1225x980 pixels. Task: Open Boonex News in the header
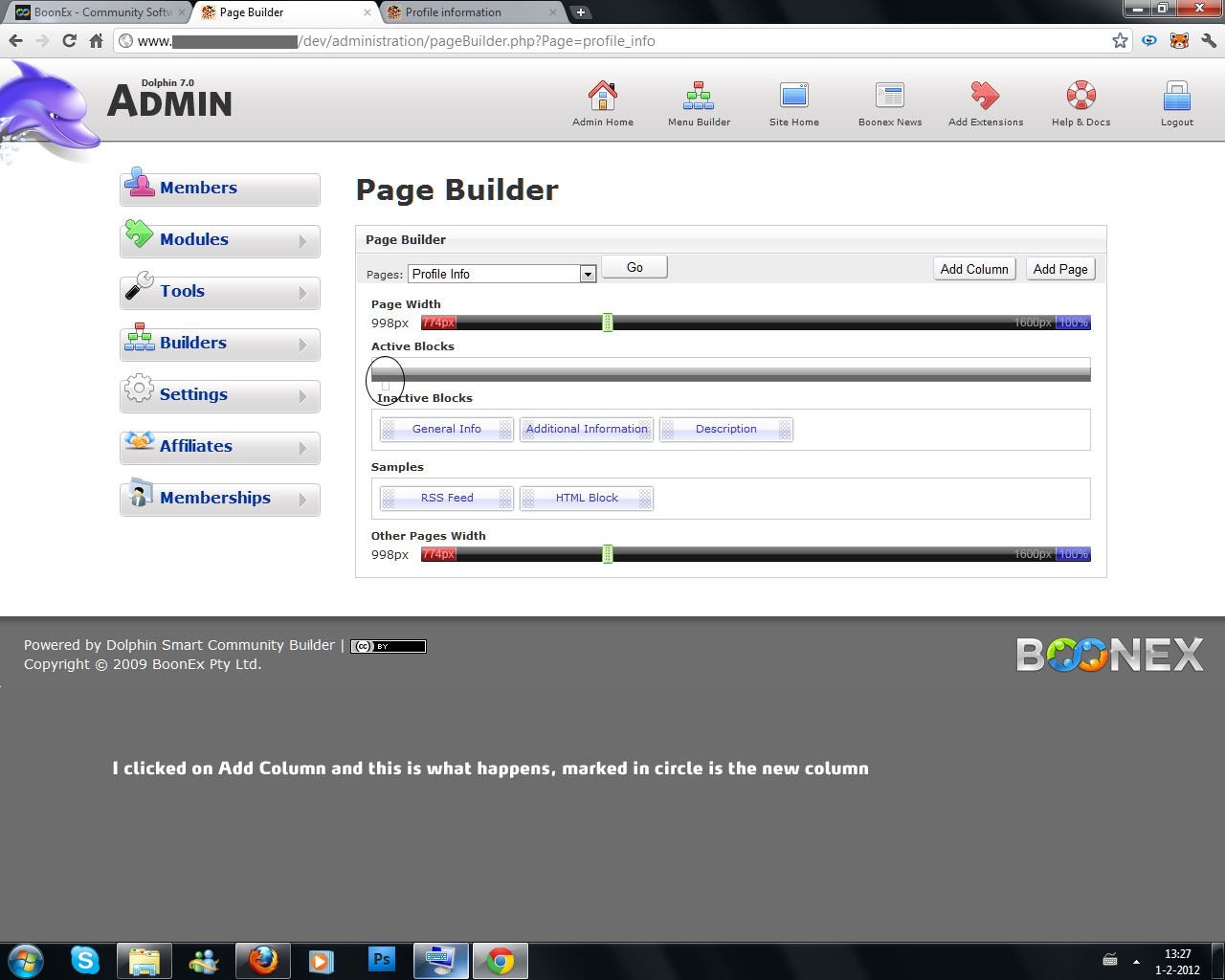point(890,103)
